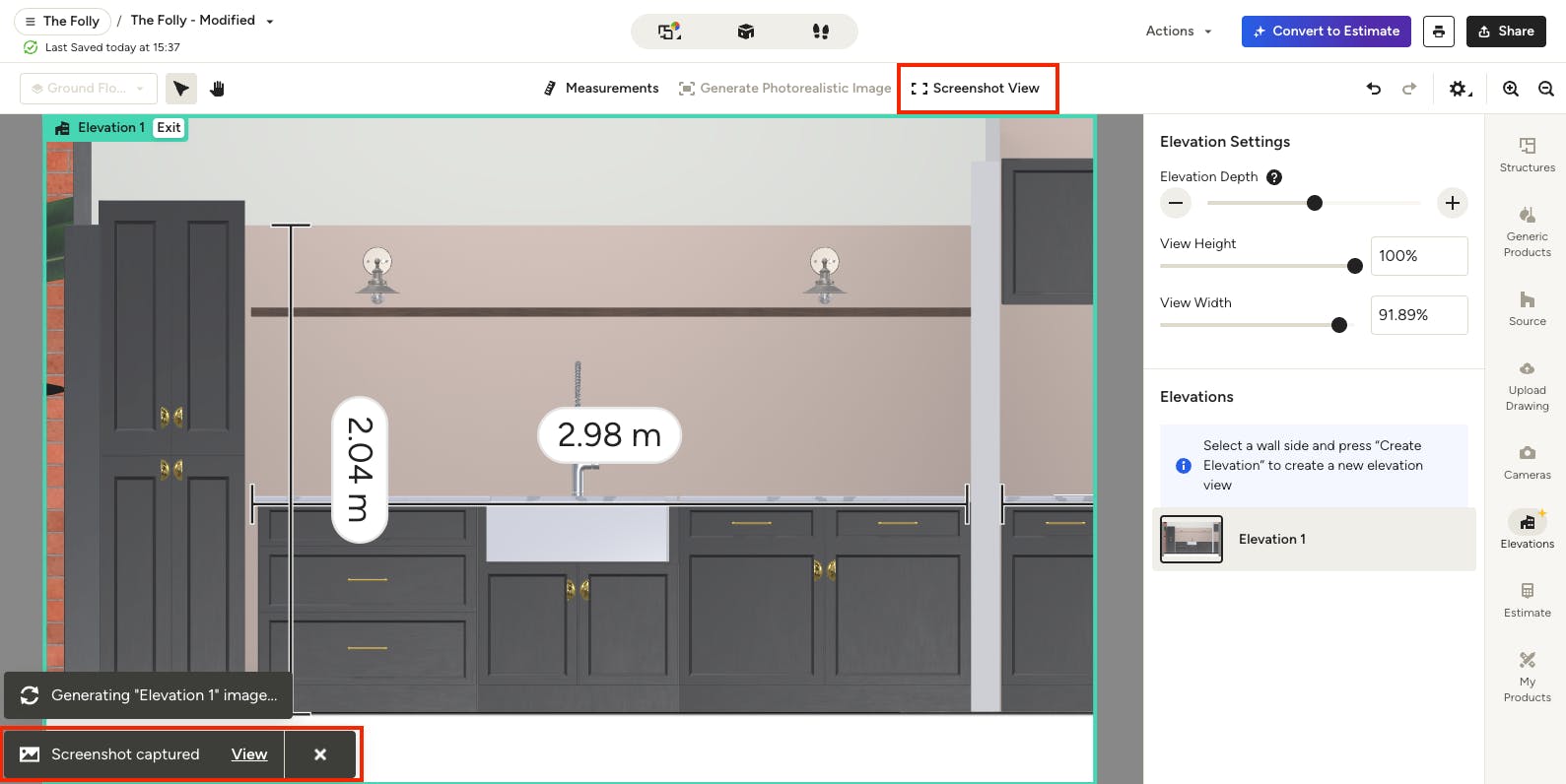
Task: Zoom out of the canvas
Action: (1546, 89)
